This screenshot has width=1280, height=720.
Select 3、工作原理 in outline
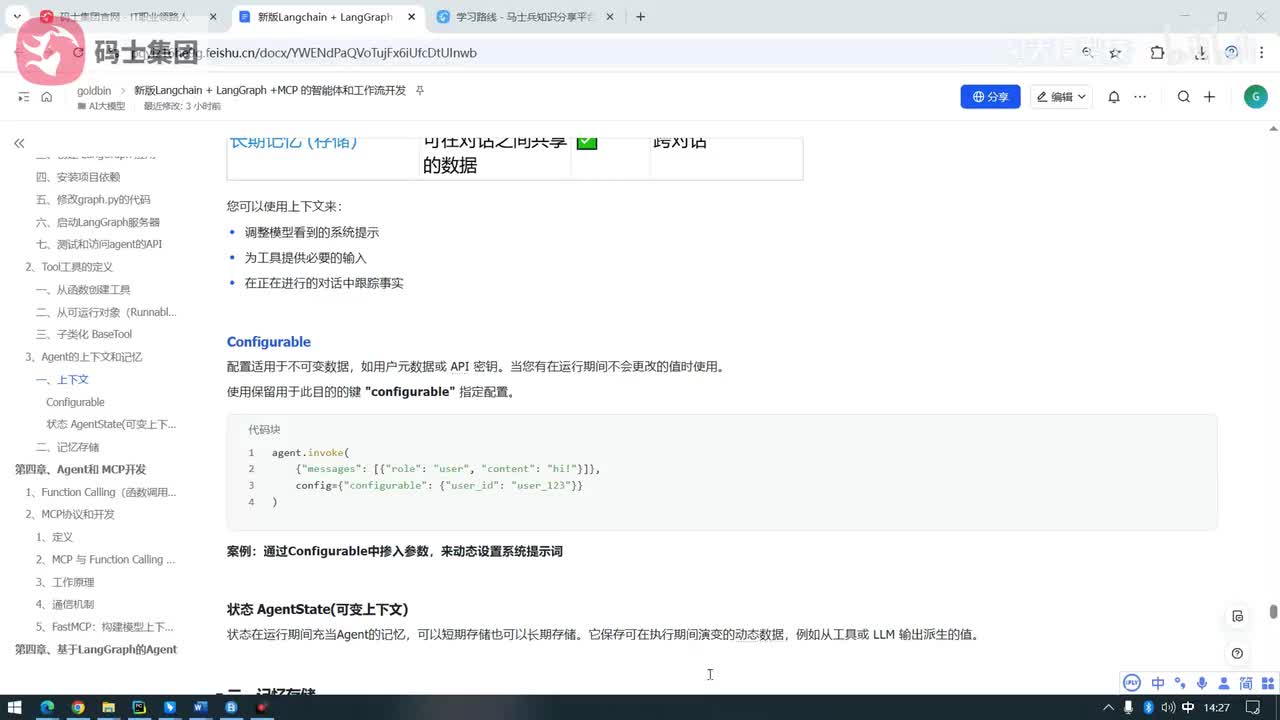point(65,582)
